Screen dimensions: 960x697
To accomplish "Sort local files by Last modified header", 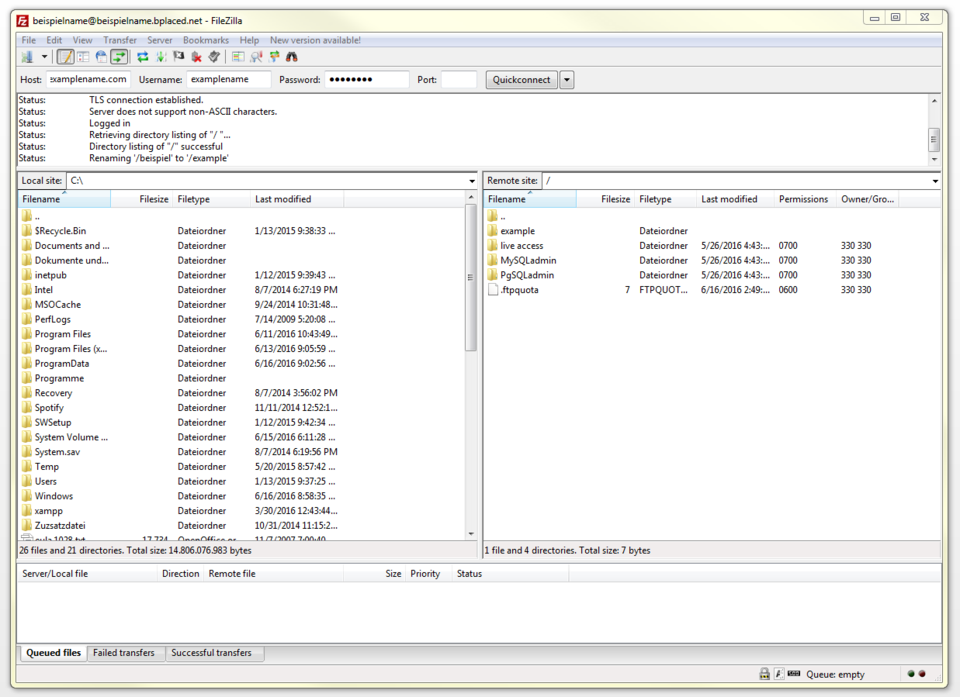I will 297,199.
